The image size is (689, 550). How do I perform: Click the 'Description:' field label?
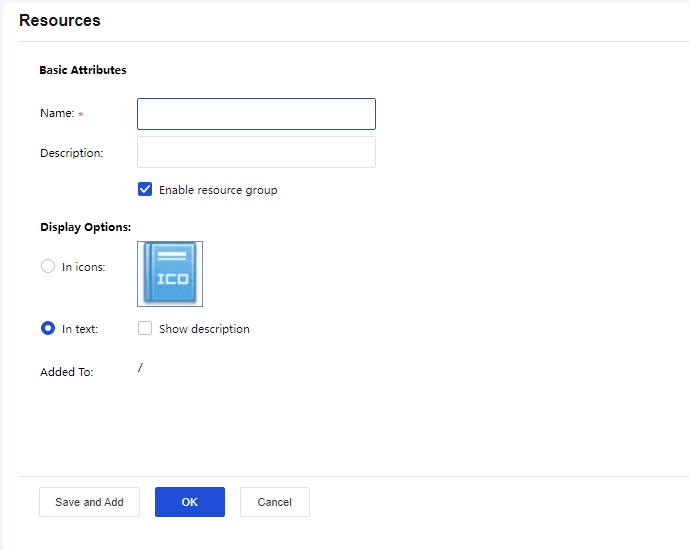tap(71, 153)
